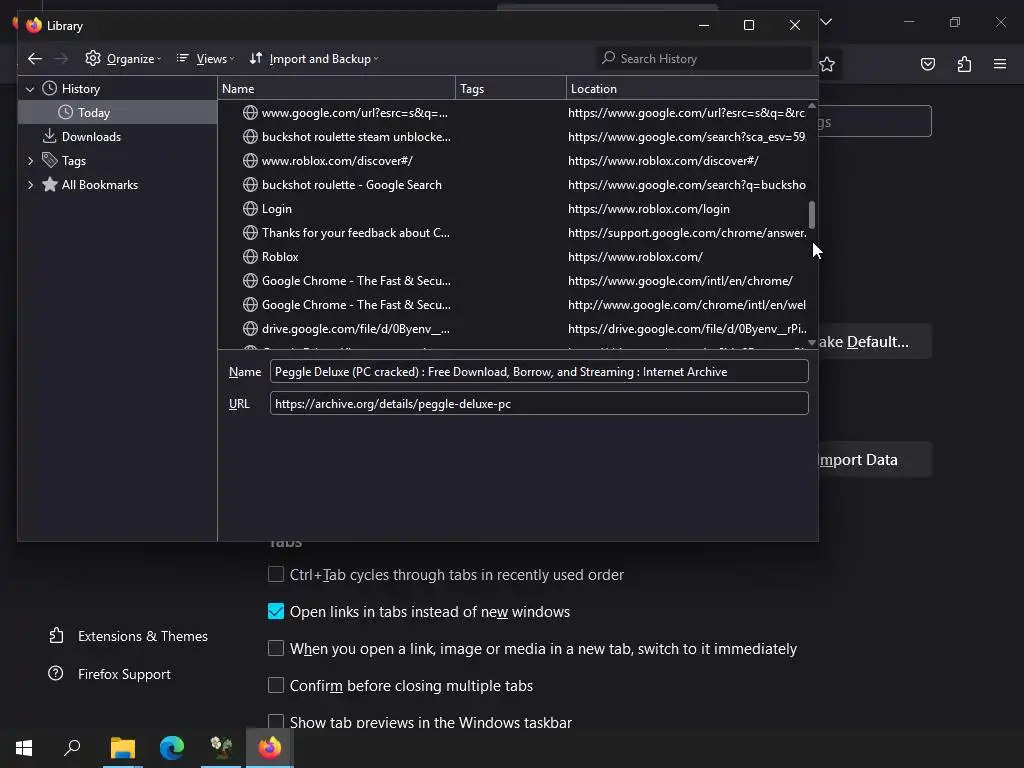Select Thanks for your feedback entry

pyautogui.click(x=513, y=232)
